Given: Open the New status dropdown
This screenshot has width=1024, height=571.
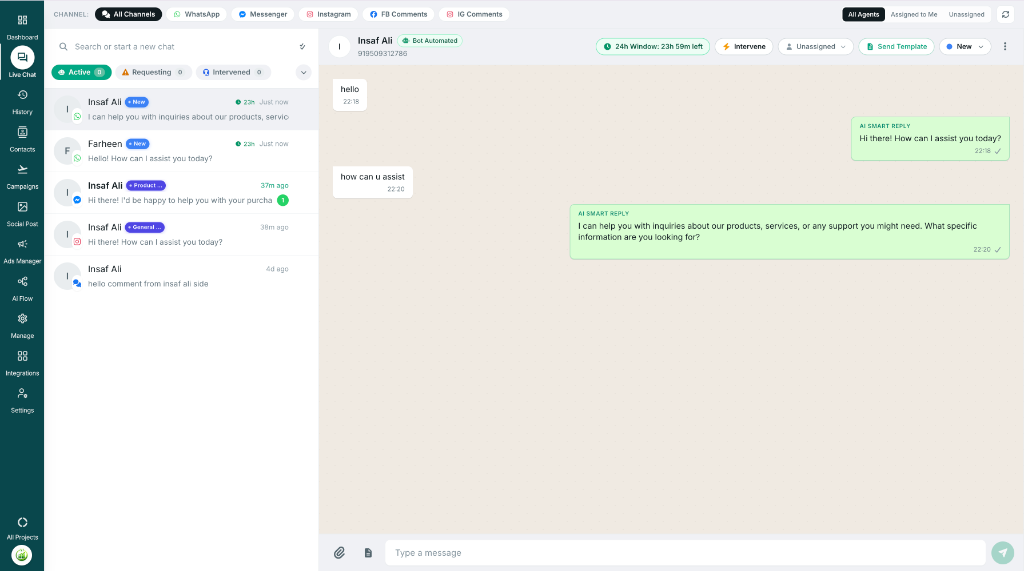Looking at the screenshot, I should tap(965, 46).
